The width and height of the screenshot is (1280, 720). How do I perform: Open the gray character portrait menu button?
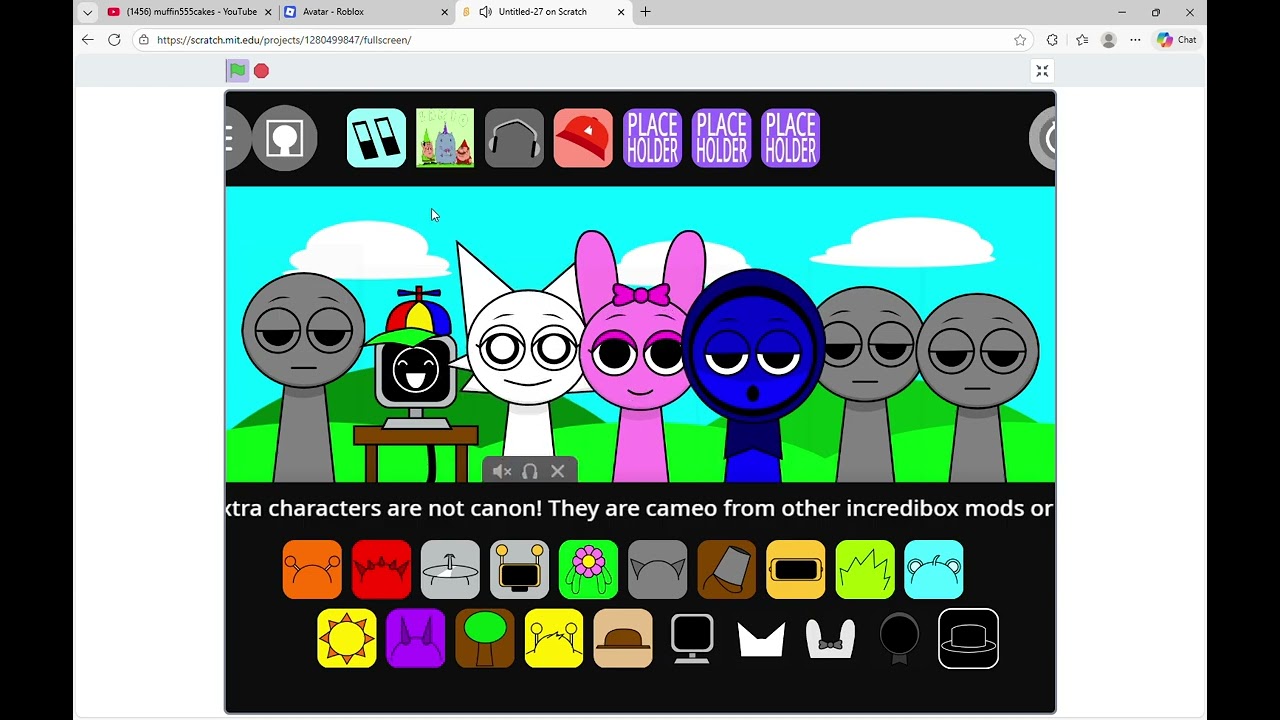click(x=285, y=137)
